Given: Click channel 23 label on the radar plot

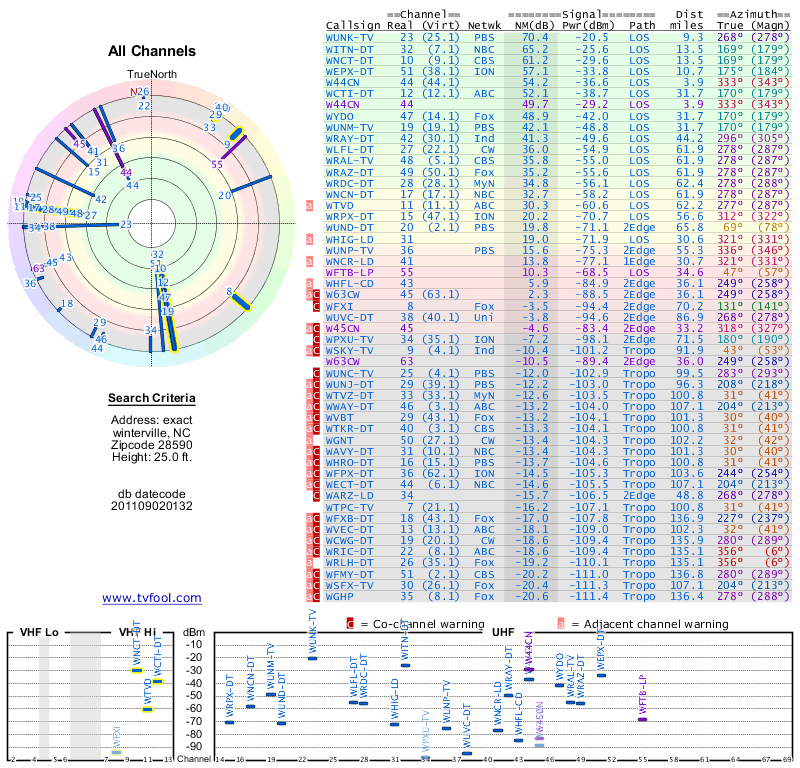Looking at the screenshot, I should (126, 224).
